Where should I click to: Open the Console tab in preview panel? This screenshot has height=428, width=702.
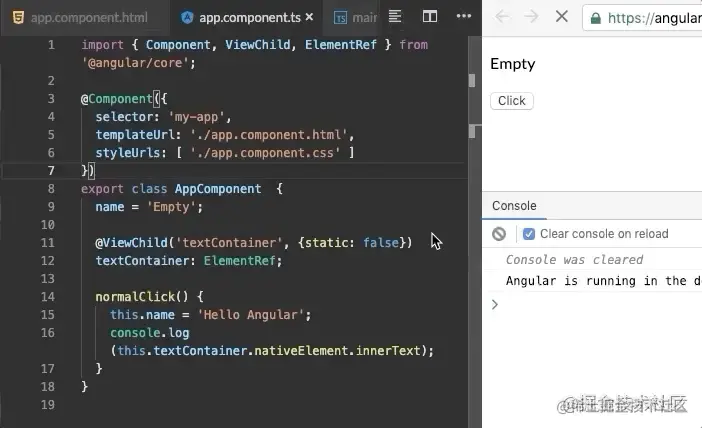[514, 206]
